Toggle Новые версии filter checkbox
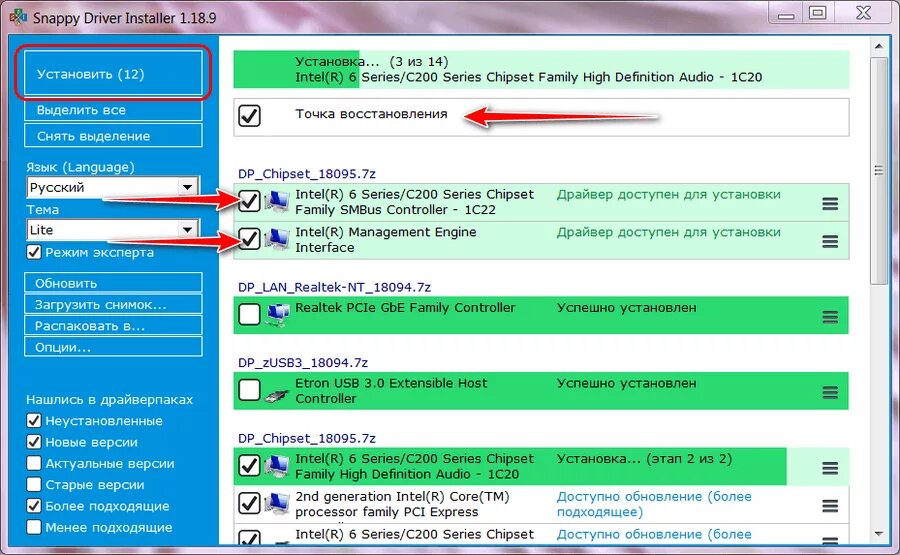 coord(34,442)
